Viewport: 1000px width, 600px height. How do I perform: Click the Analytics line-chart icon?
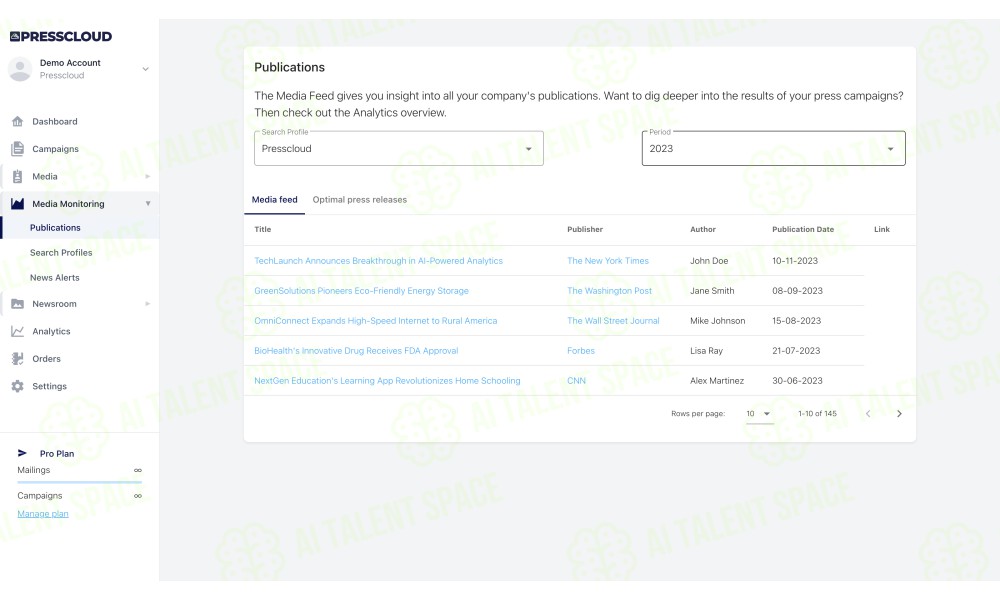(17, 332)
